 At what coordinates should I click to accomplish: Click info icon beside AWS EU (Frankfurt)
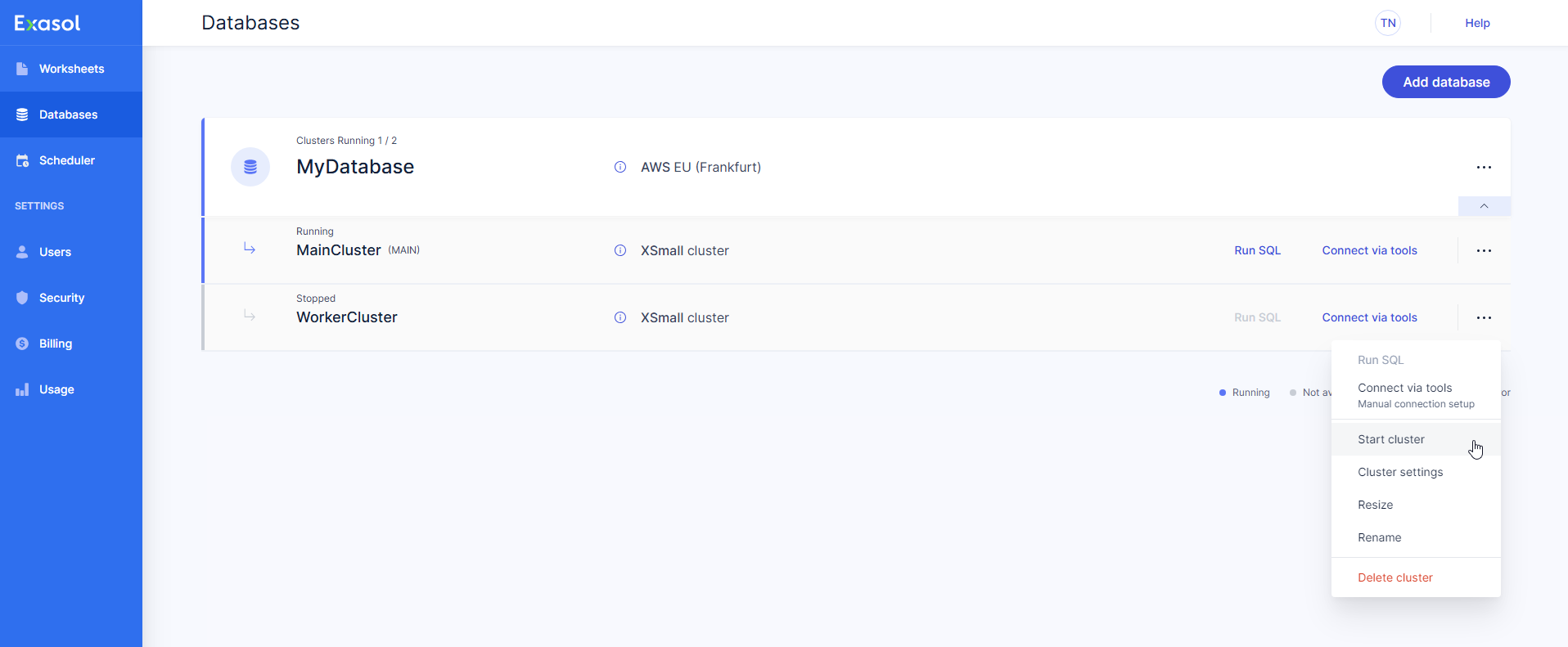[620, 167]
